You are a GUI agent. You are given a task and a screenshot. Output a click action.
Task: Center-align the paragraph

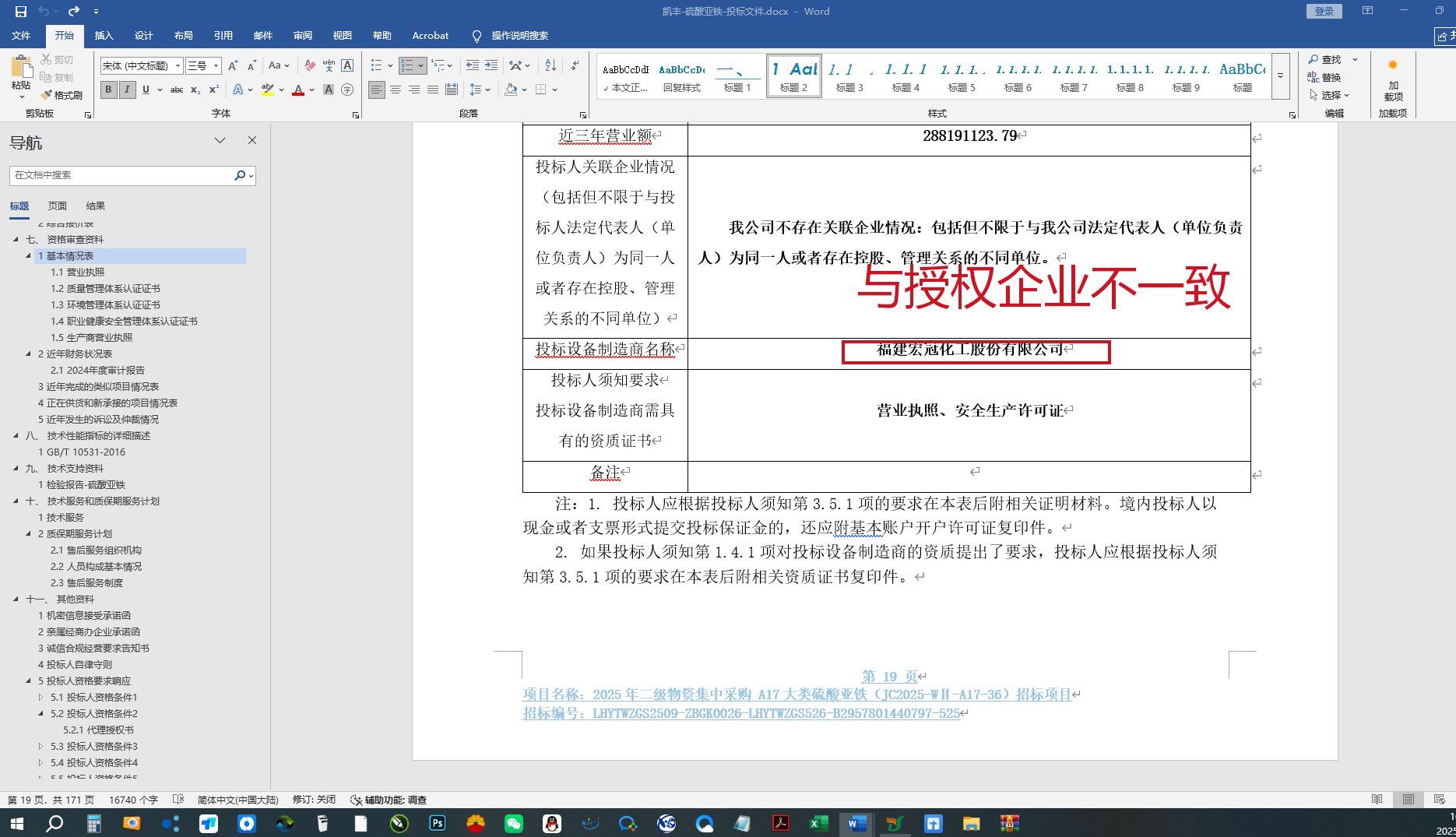396,90
